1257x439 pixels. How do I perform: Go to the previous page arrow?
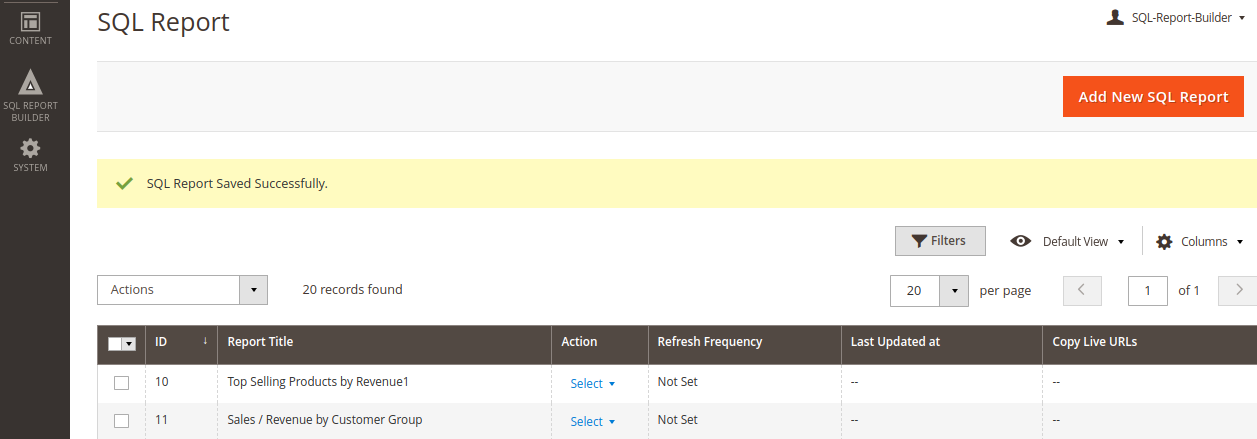click(x=1082, y=290)
